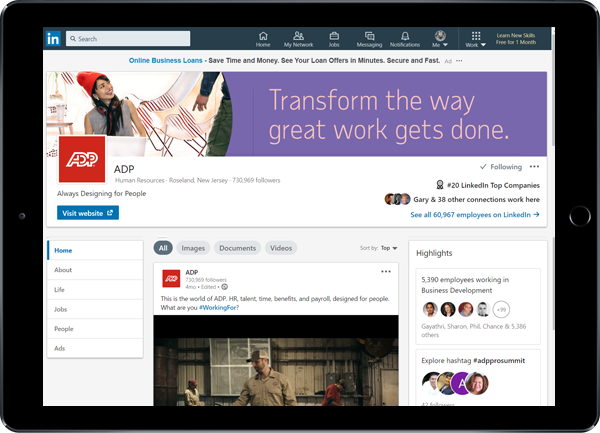Expand the Work apps grid menu
The width and height of the screenshot is (600, 433).
click(x=476, y=39)
